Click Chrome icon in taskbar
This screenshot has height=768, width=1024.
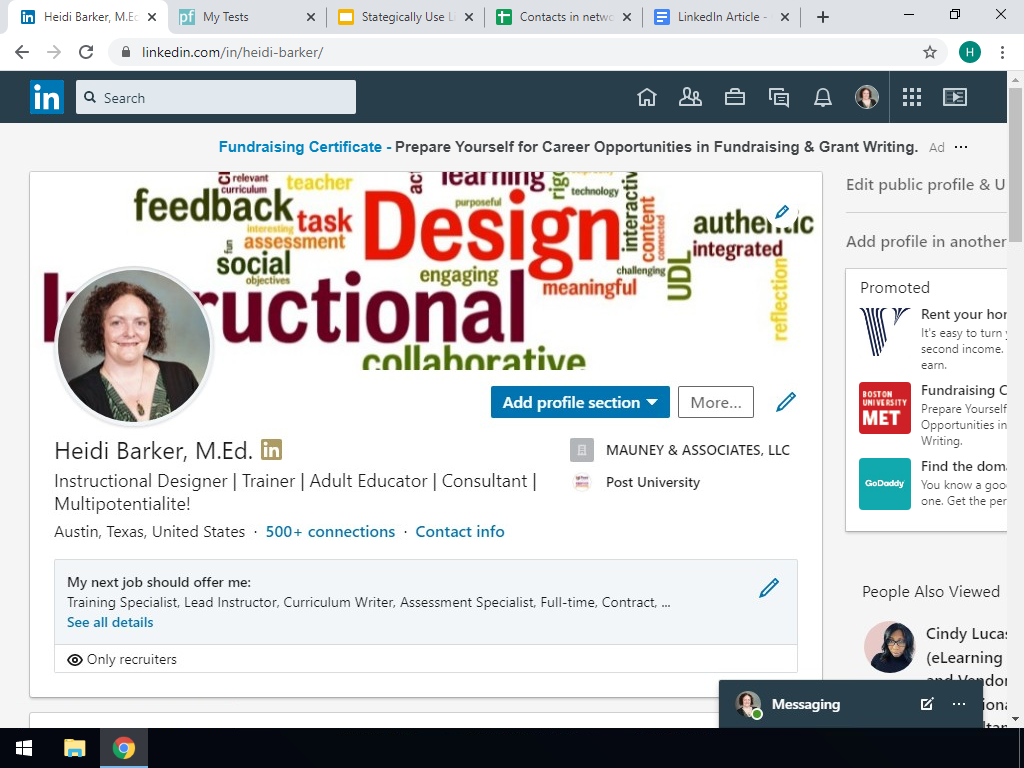123,748
